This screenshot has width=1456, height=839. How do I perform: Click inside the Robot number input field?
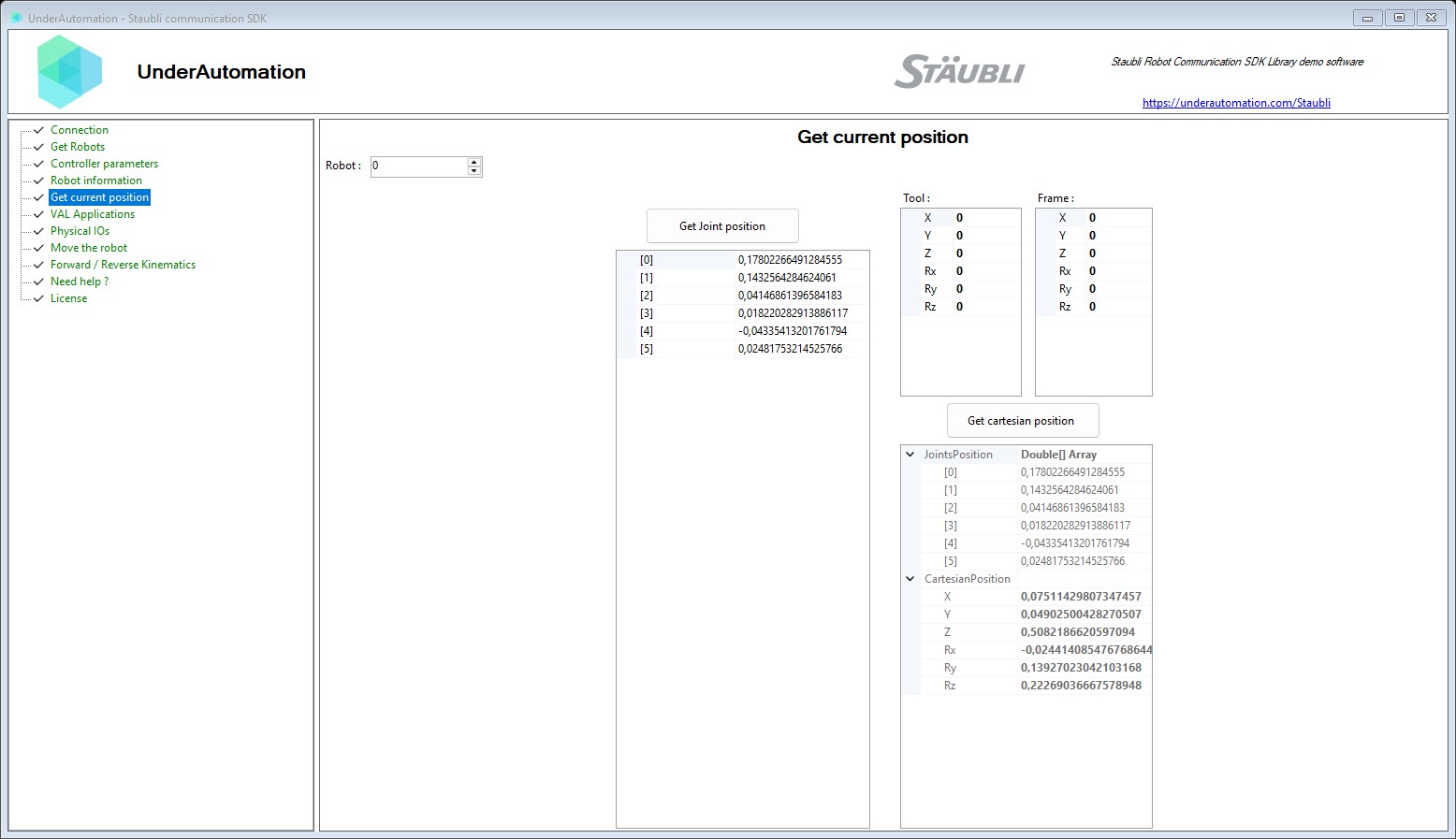pos(416,166)
